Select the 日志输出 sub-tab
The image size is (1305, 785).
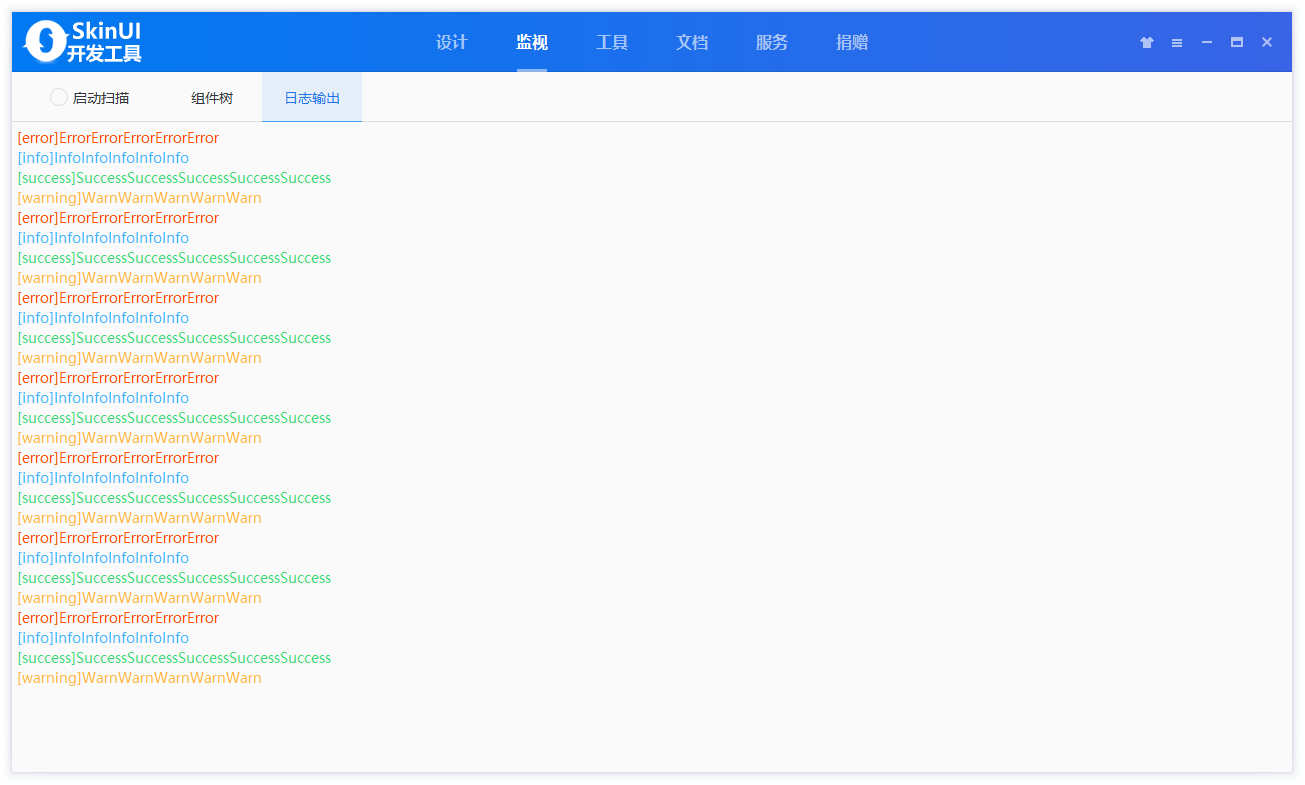pos(312,97)
